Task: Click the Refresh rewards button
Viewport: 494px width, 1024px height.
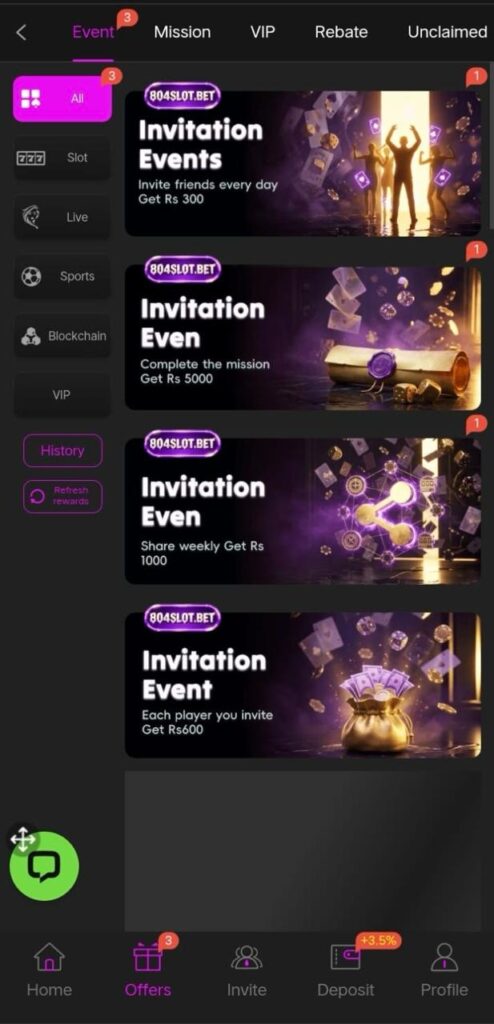Action: coord(63,497)
